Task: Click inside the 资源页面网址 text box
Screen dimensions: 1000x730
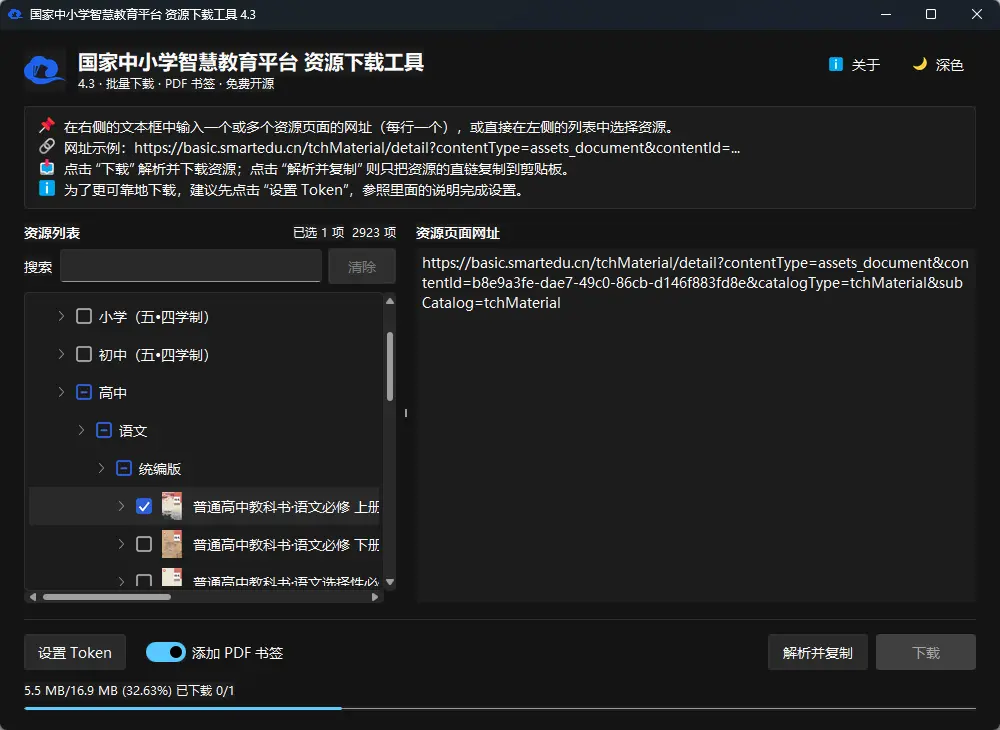Action: click(x=696, y=425)
